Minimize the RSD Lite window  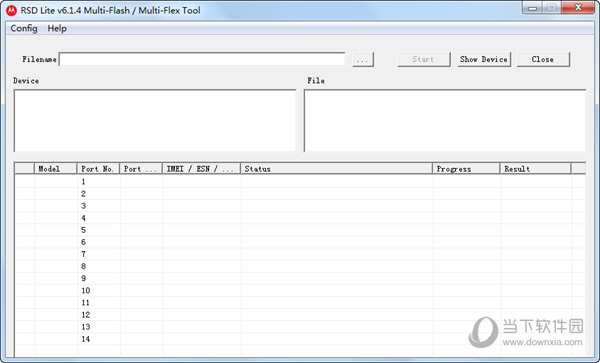pos(532,8)
